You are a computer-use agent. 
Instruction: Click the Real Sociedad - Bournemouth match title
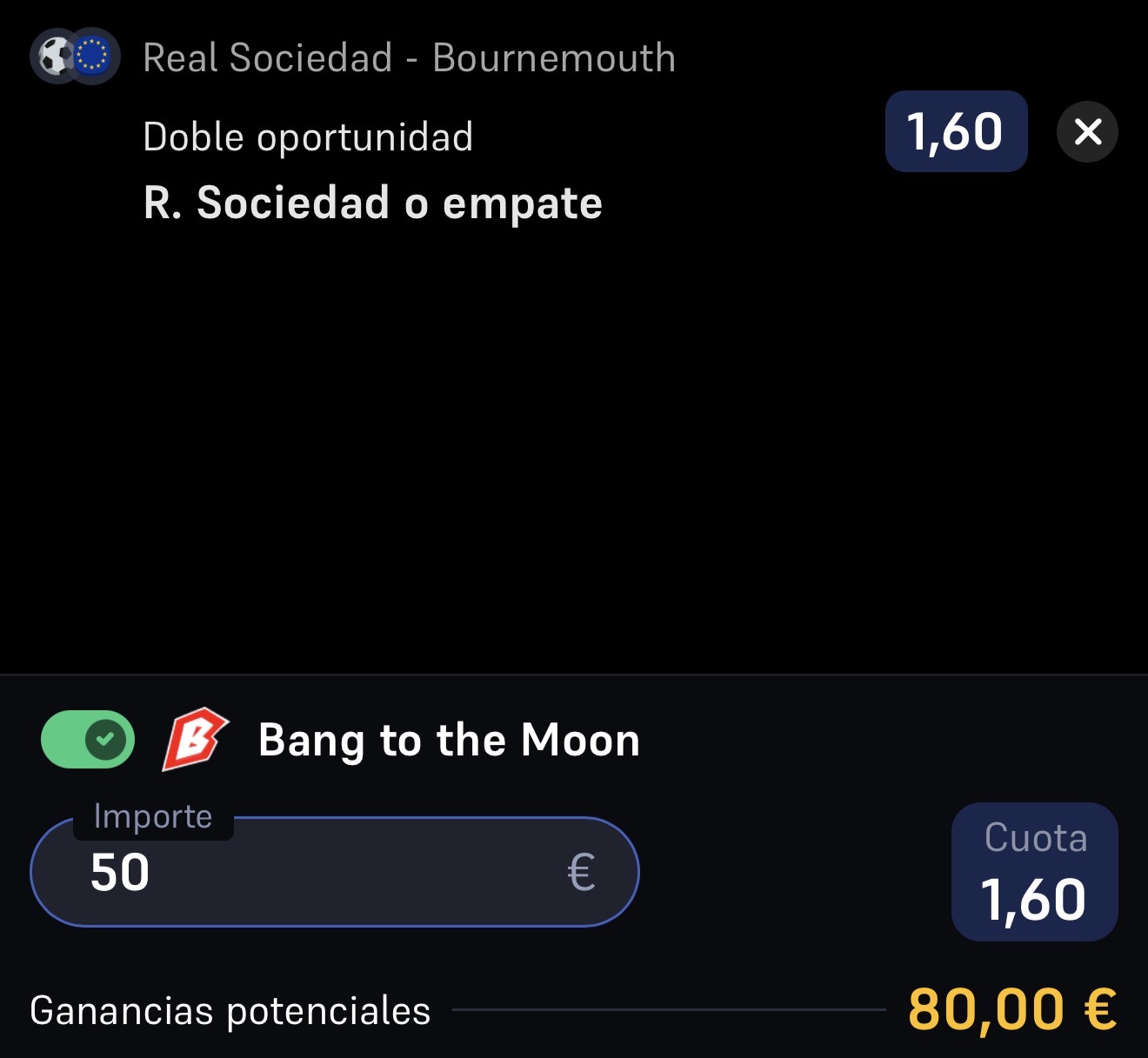pyautogui.click(x=409, y=58)
